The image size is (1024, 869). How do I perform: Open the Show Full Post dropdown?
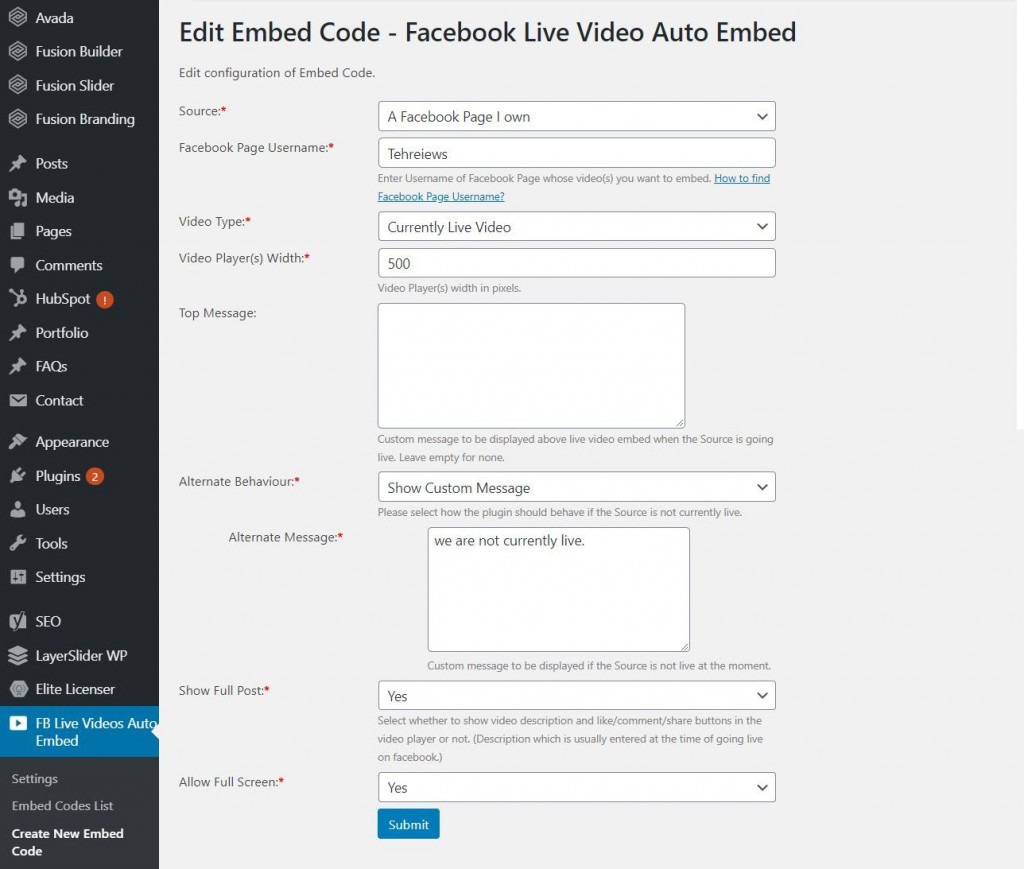[577, 695]
